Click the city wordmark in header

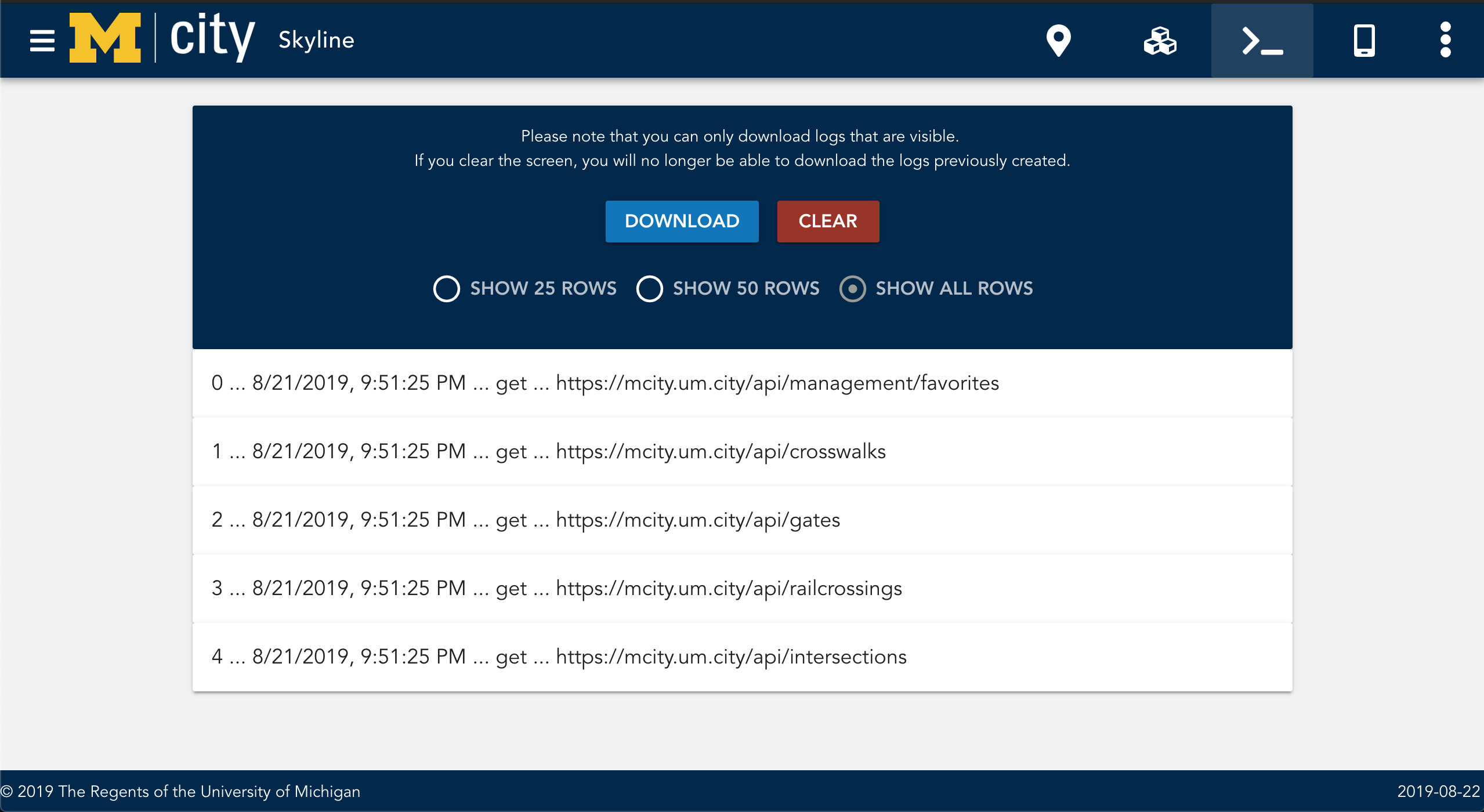pyautogui.click(x=212, y=38)
